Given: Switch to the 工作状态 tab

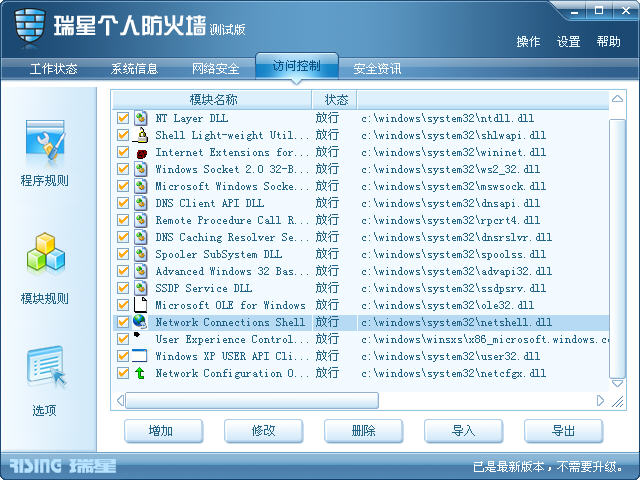Looking at the screenshot, I should tap(53, 69).
